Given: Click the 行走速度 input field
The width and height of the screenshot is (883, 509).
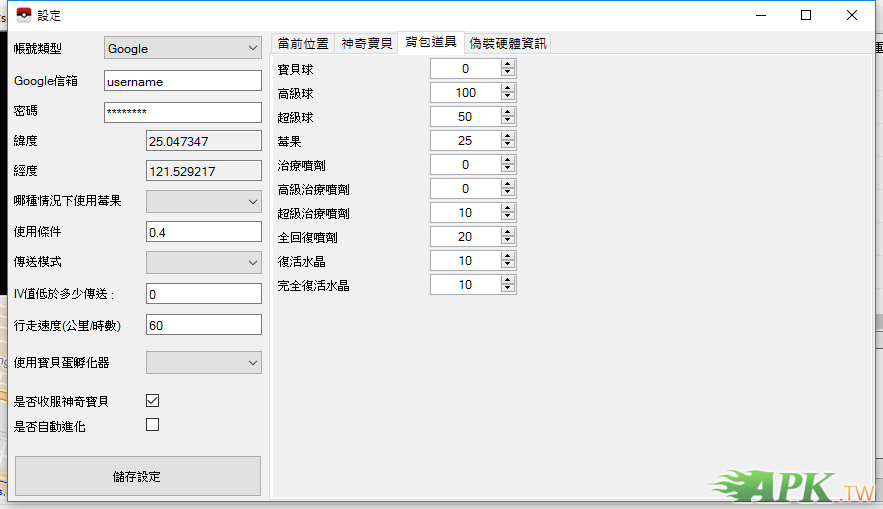Looking at the screenshot, I should click(203, 325).
